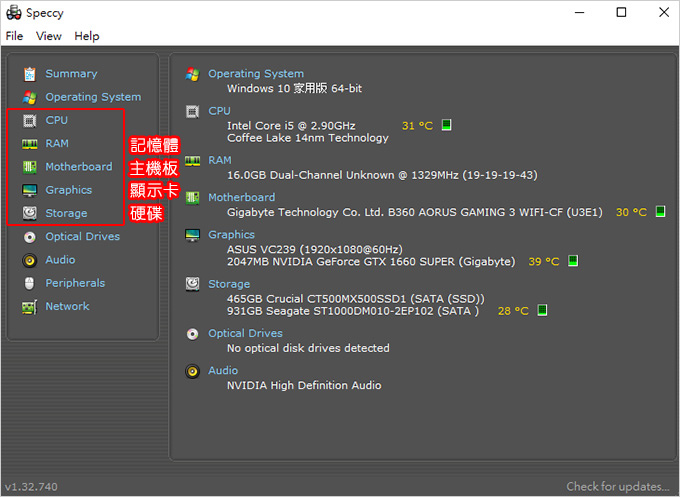Click the Intel Core i5 @ 2.90GHz text
Screen dimensions: 680x497
pyautogui.click(x=291, y=126)
